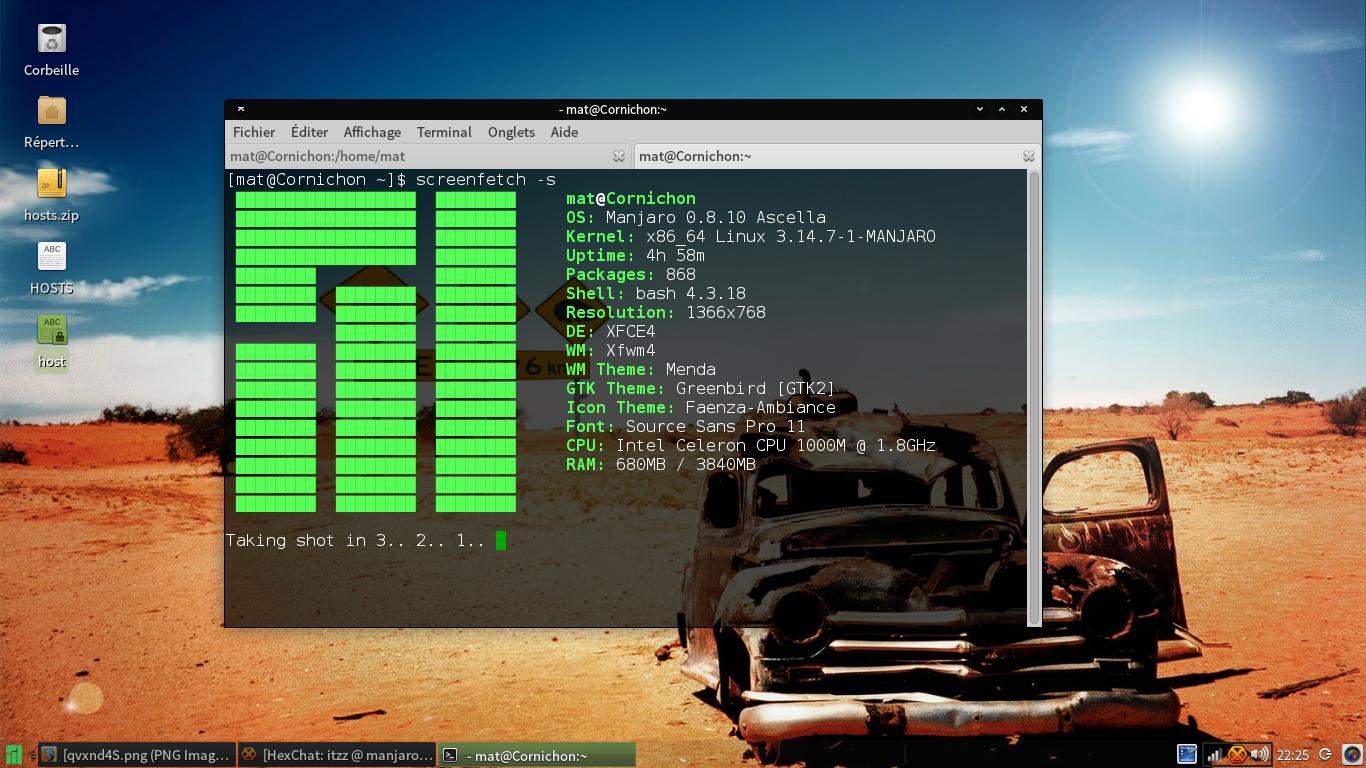The height and width of the screenshot is (768, 1366).
Task: Click the HexChat tray icon
Action: [x=1237, y=755]
